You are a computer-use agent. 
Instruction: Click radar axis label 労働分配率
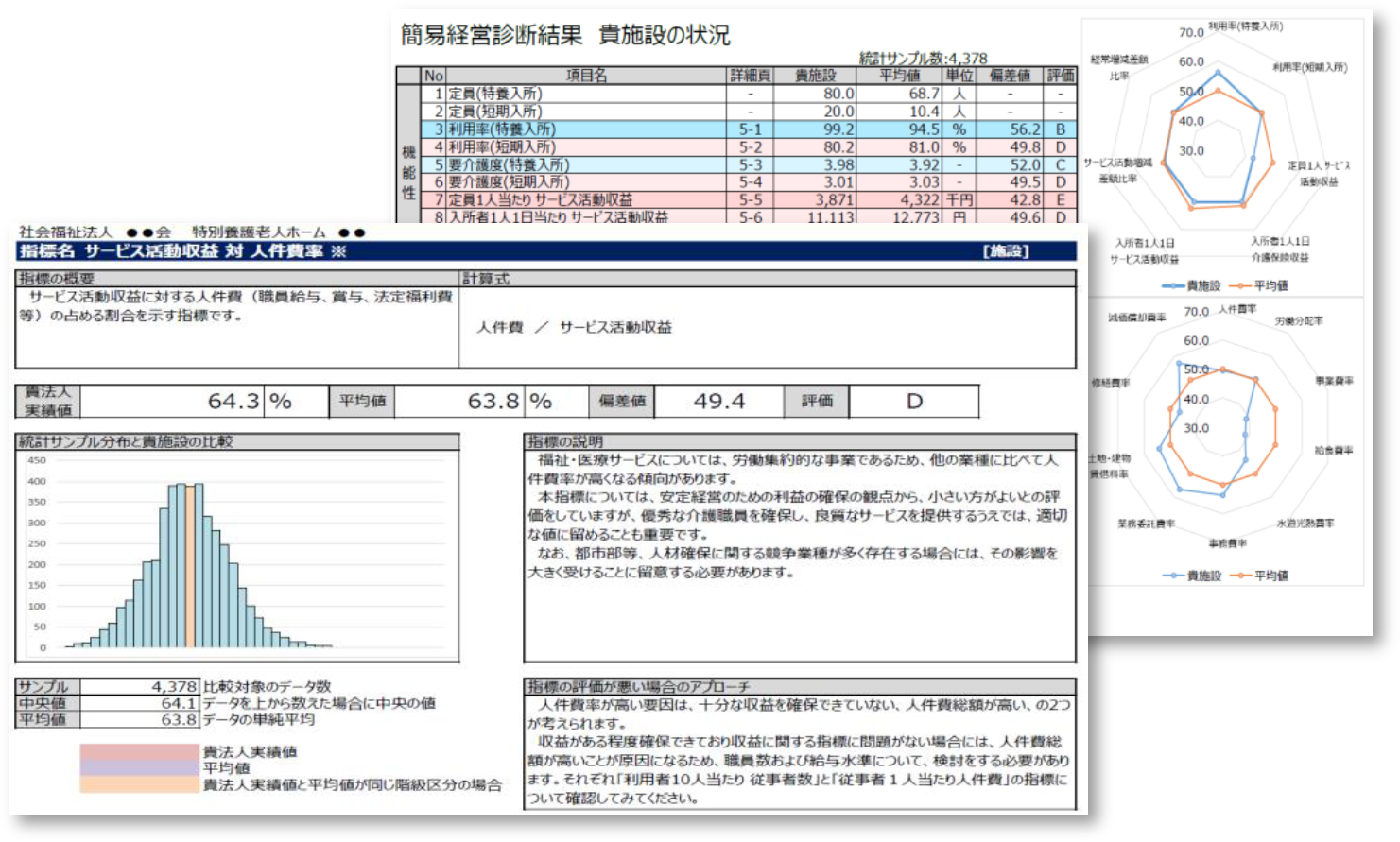click(x=1299, y=321)
